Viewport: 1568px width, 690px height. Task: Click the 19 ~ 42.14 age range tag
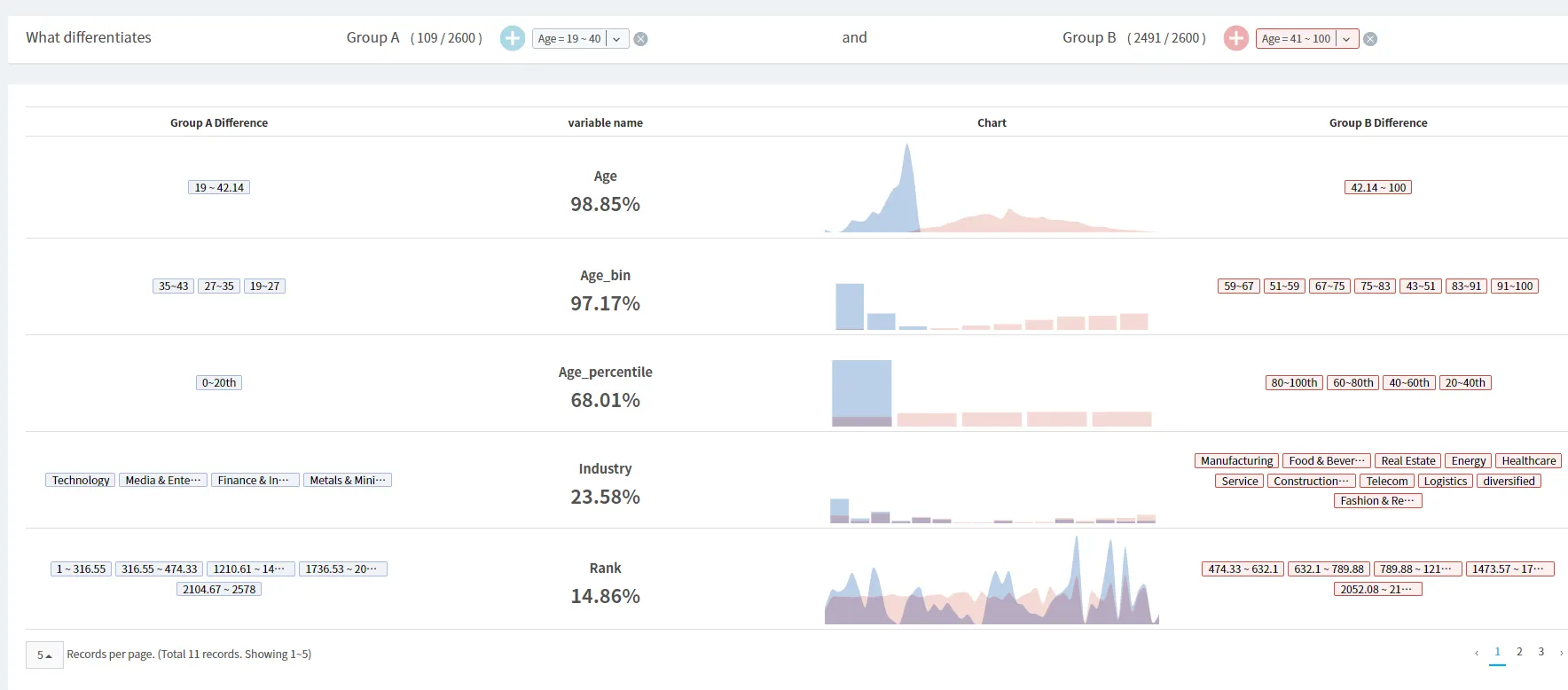click(x=219, y=188)
